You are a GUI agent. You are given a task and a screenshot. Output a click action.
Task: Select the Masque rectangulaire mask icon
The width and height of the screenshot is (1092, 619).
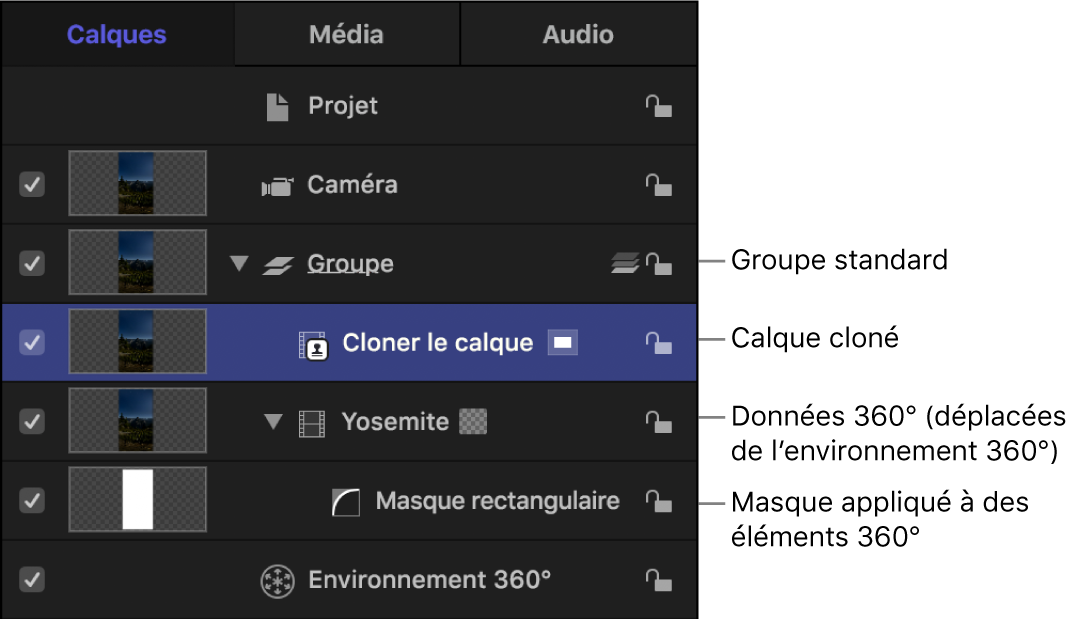345,500
